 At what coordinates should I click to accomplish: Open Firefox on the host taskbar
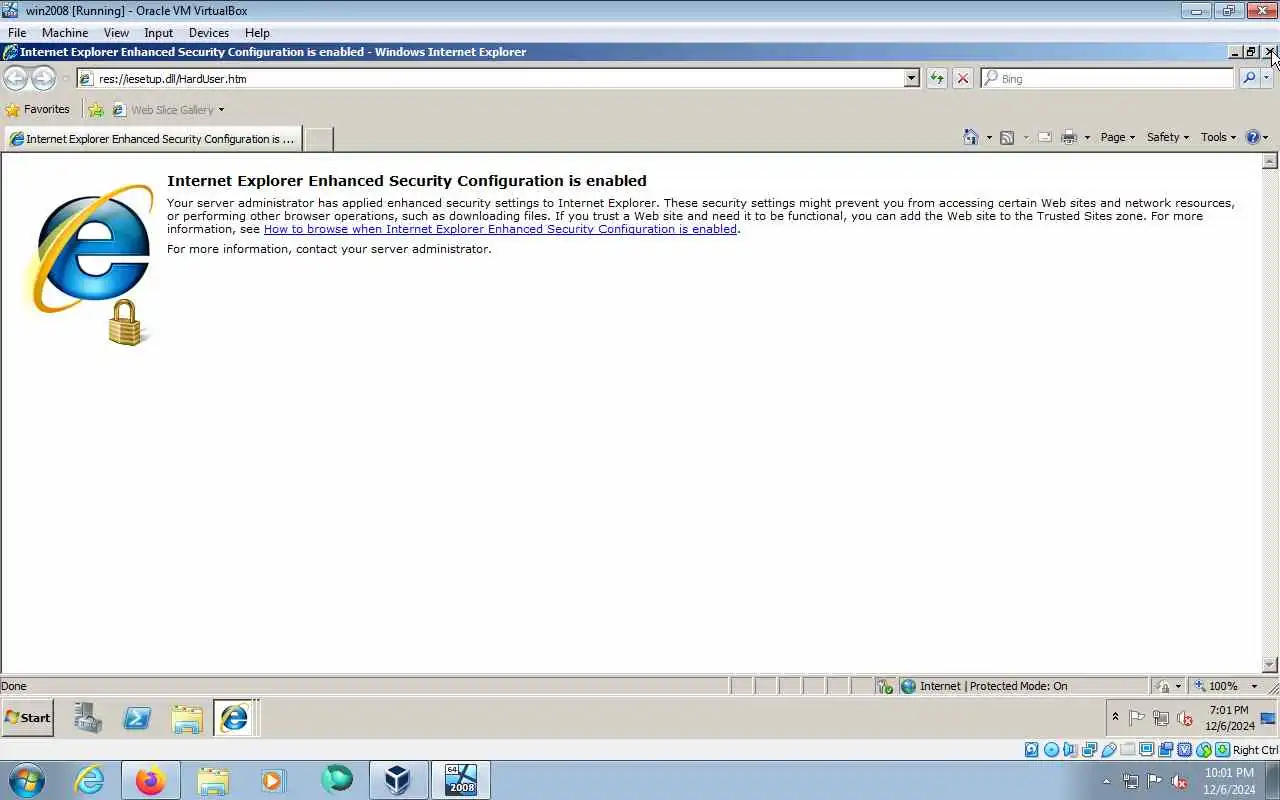[x=150, y=780]
